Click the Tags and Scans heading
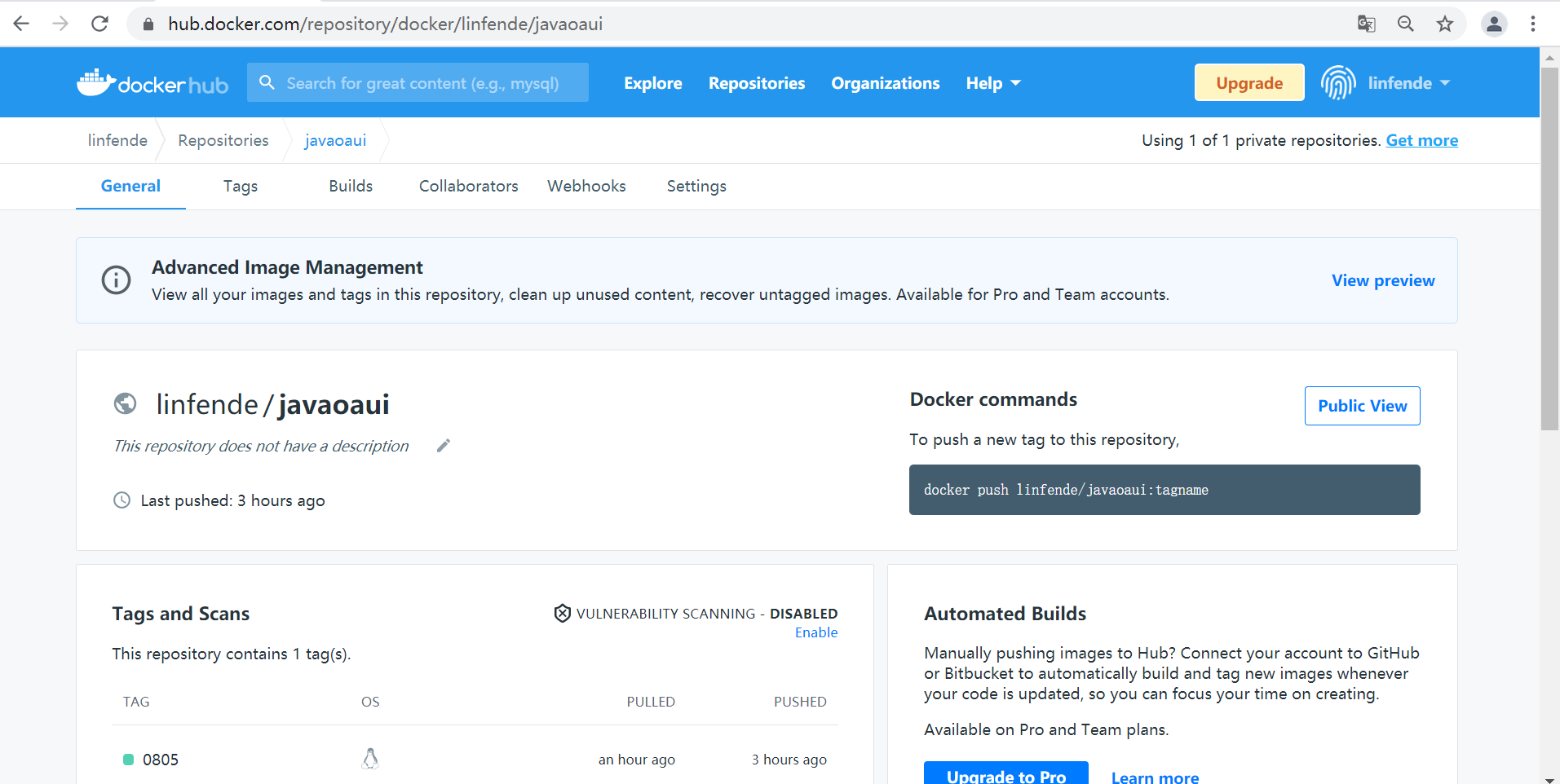 pos(181,614)
